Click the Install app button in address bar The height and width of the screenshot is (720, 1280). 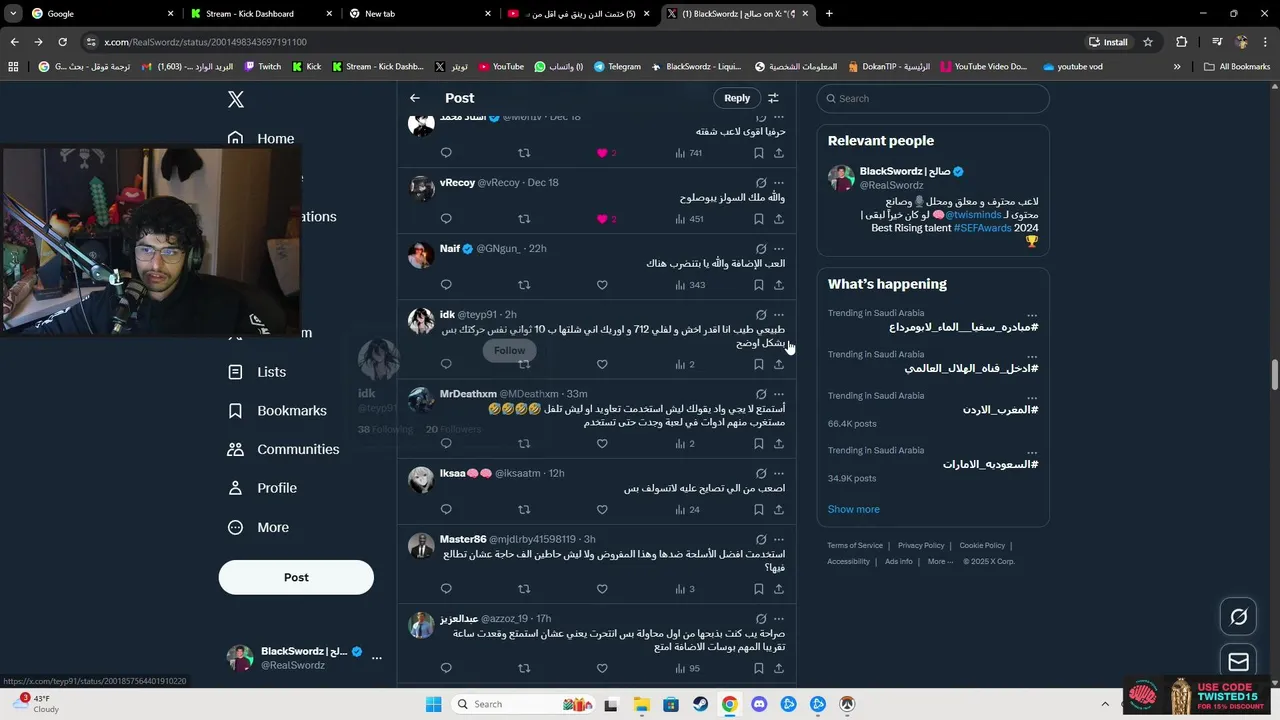[1109, 42]
